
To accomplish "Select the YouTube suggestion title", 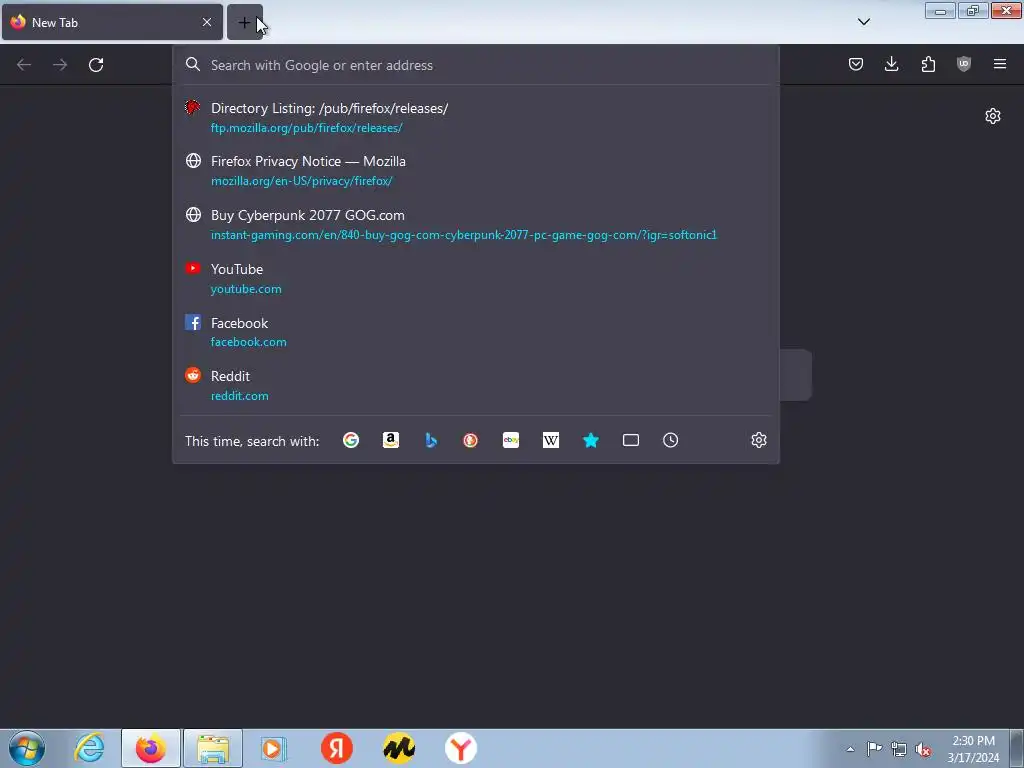I will (237, 269).
